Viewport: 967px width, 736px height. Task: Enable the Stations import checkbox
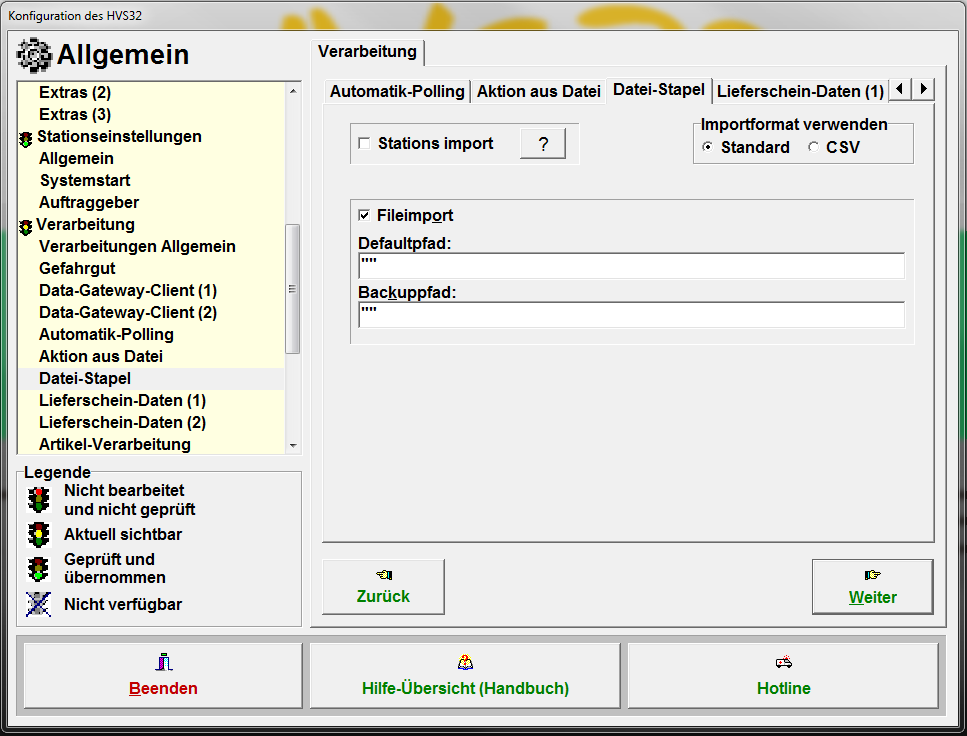(x=364, y=144)
